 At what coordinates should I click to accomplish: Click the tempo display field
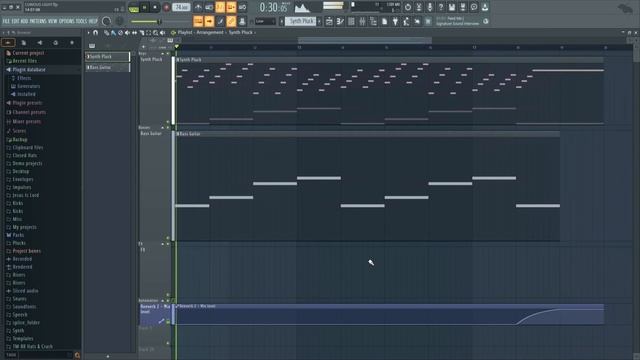click(x=181, y=7)
